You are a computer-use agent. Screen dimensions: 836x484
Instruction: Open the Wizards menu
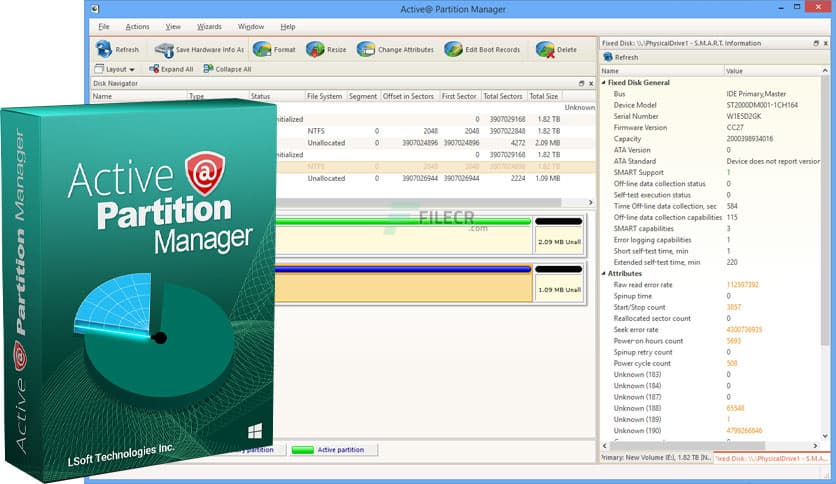(x=209, y=27)
